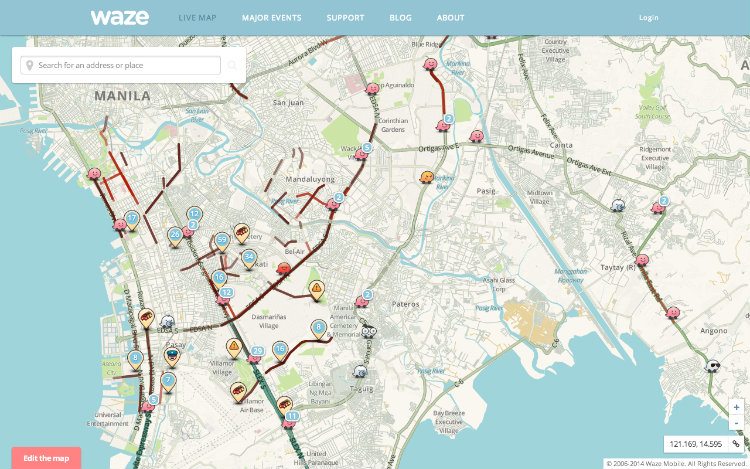
Task: Open the cluster marker labeled 11
Action: pos(292,416)
